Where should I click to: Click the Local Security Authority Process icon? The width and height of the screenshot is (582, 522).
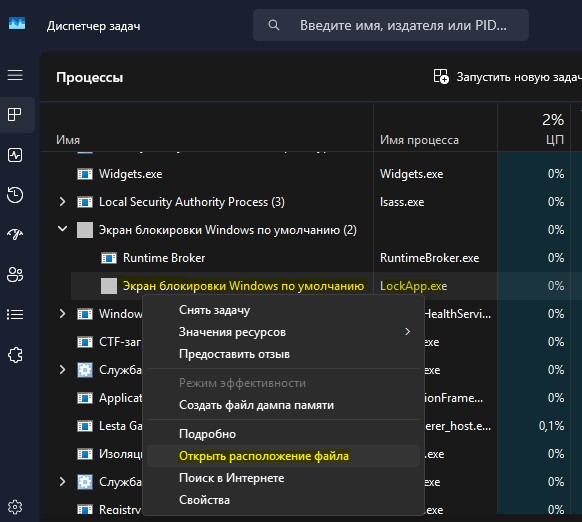pyautogui.click(x=85, y=202)
